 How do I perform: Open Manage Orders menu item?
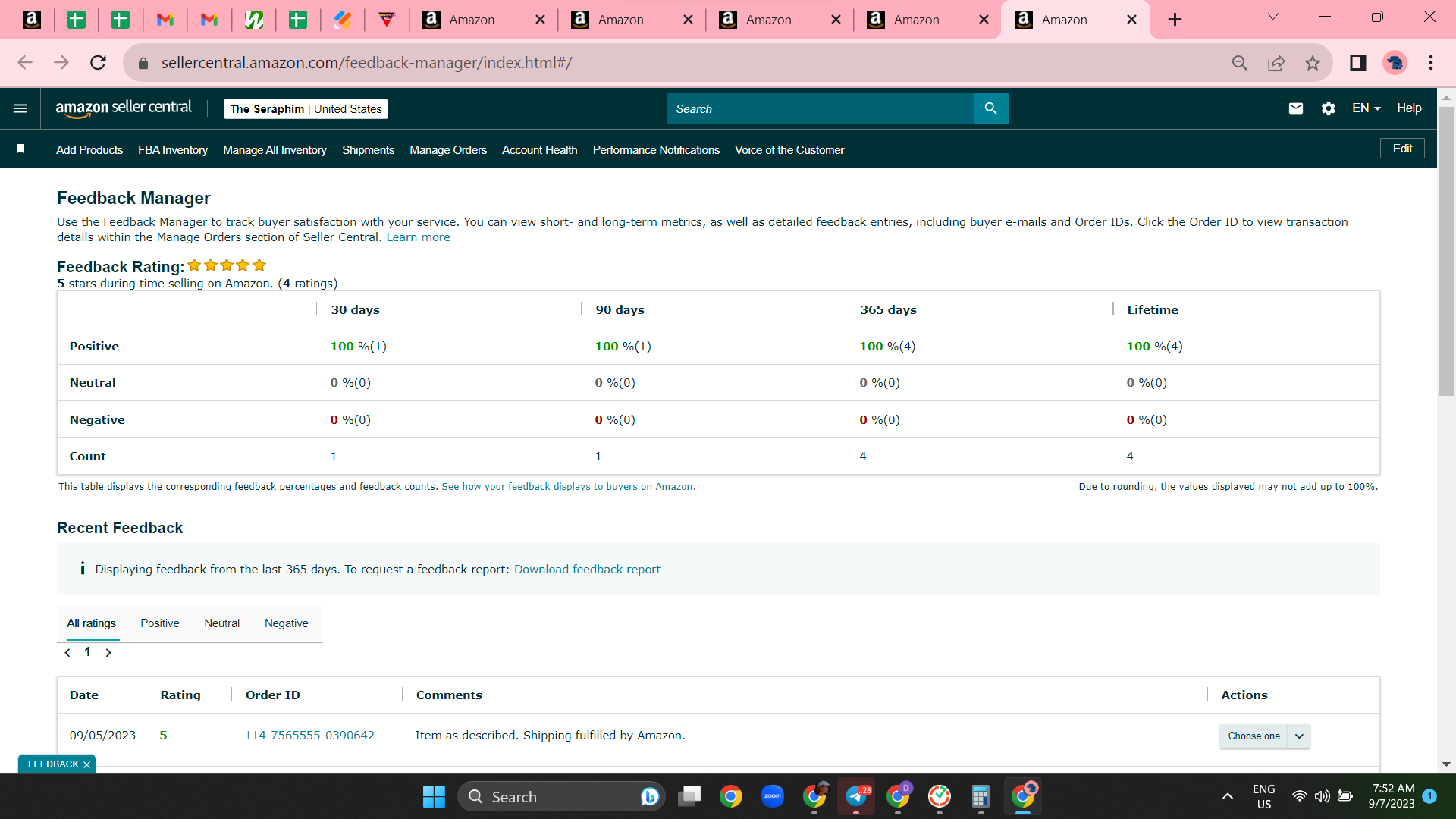448,150
